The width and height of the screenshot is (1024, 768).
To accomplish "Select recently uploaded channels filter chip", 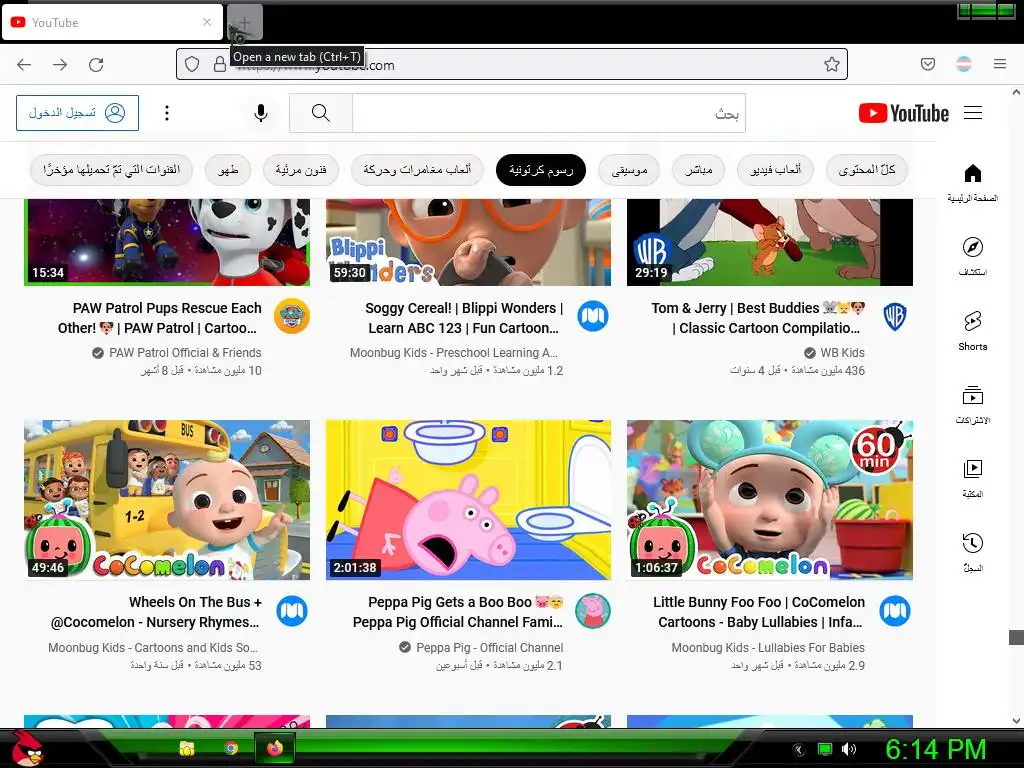I will [x=112, y=170].
